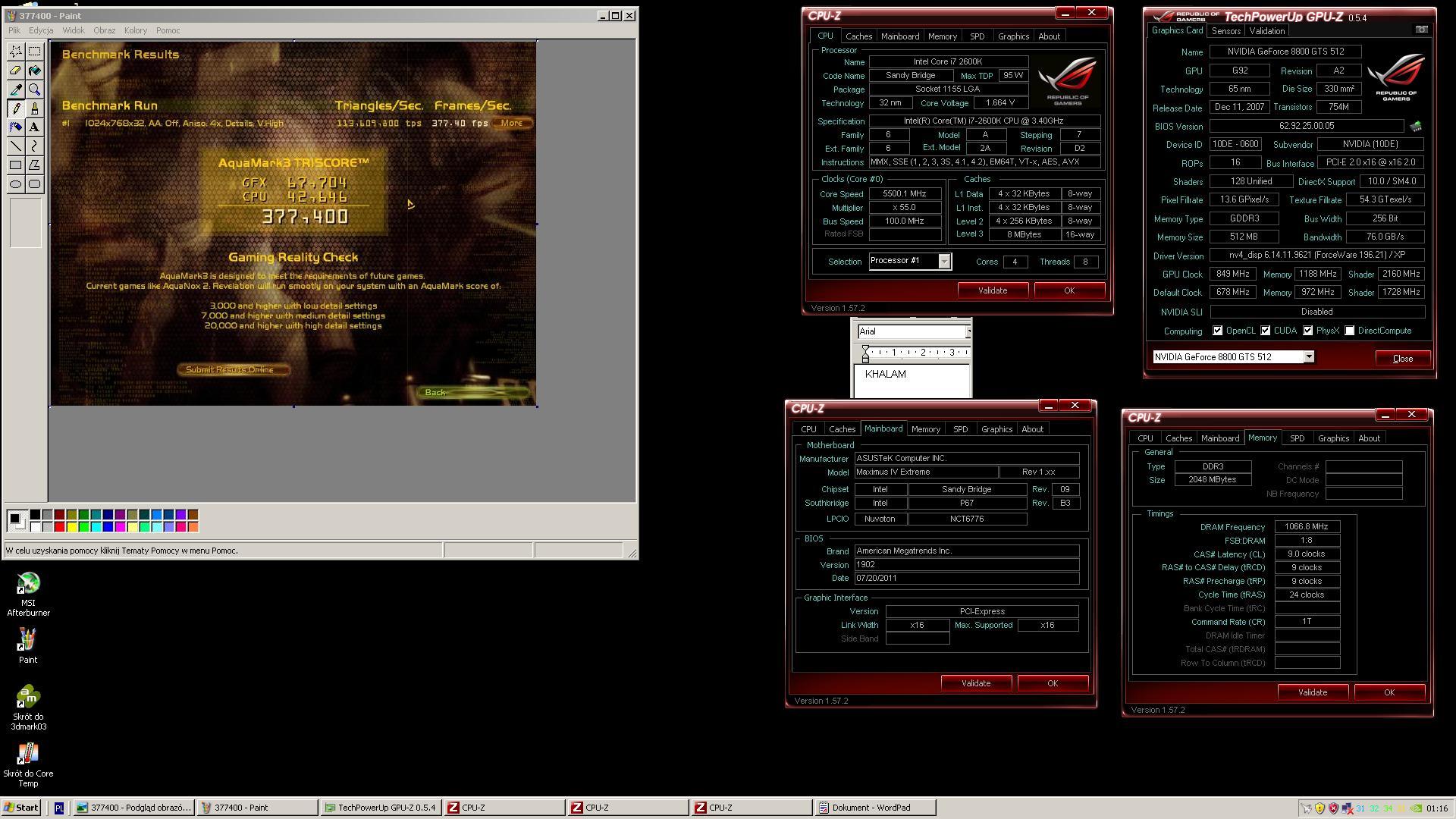Activate the Pick Color eyedropper tool

click(16, 89)
